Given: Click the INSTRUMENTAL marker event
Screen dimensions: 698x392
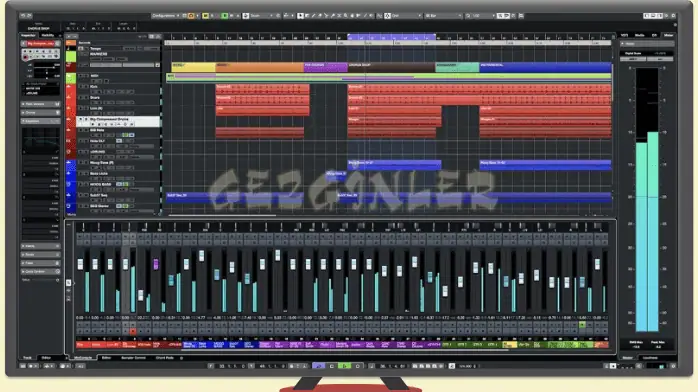Looking at the screenshot, I should pyautogui.click(x=545, y=67).
